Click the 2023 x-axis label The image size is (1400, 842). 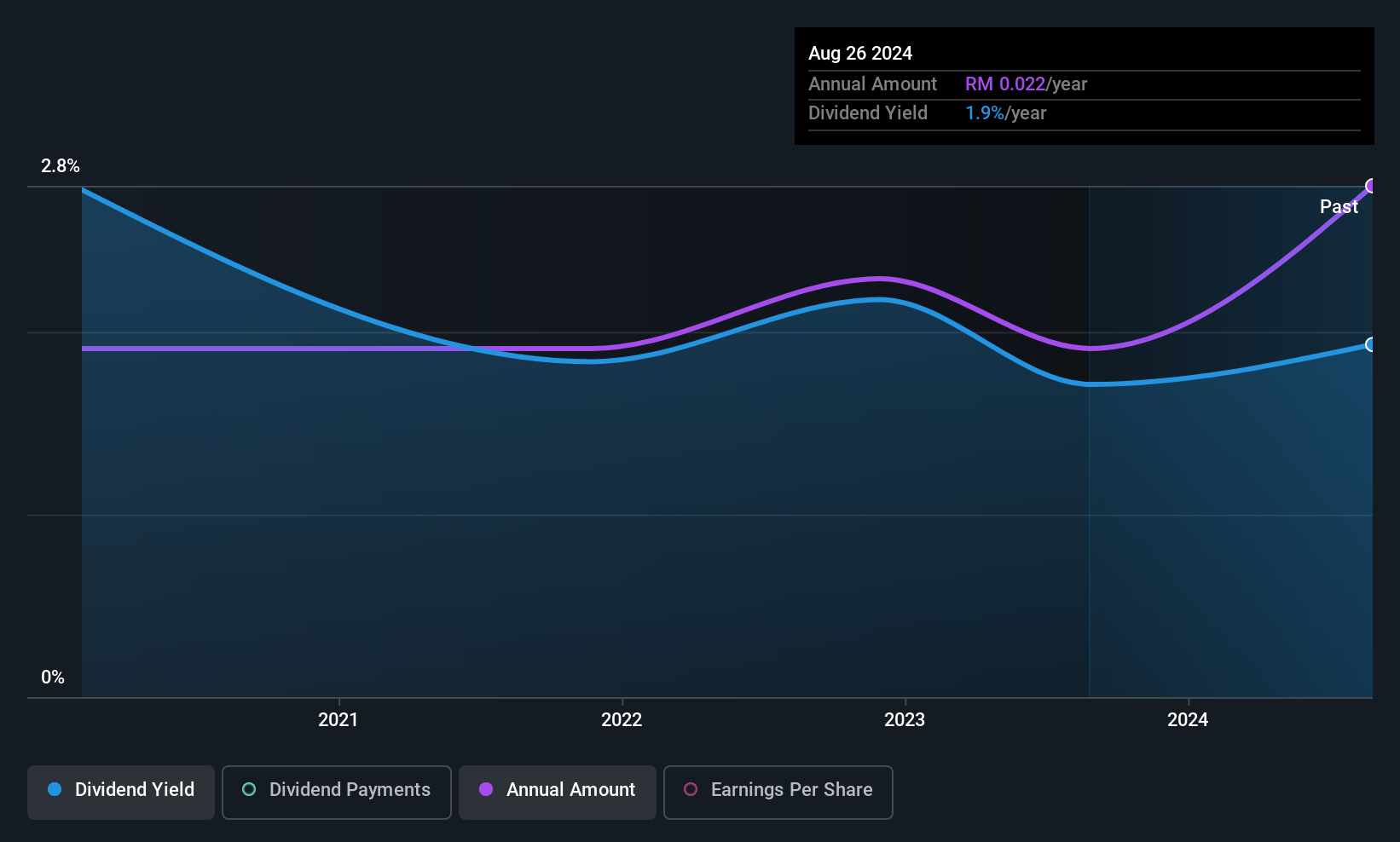(x=905, y=719)
